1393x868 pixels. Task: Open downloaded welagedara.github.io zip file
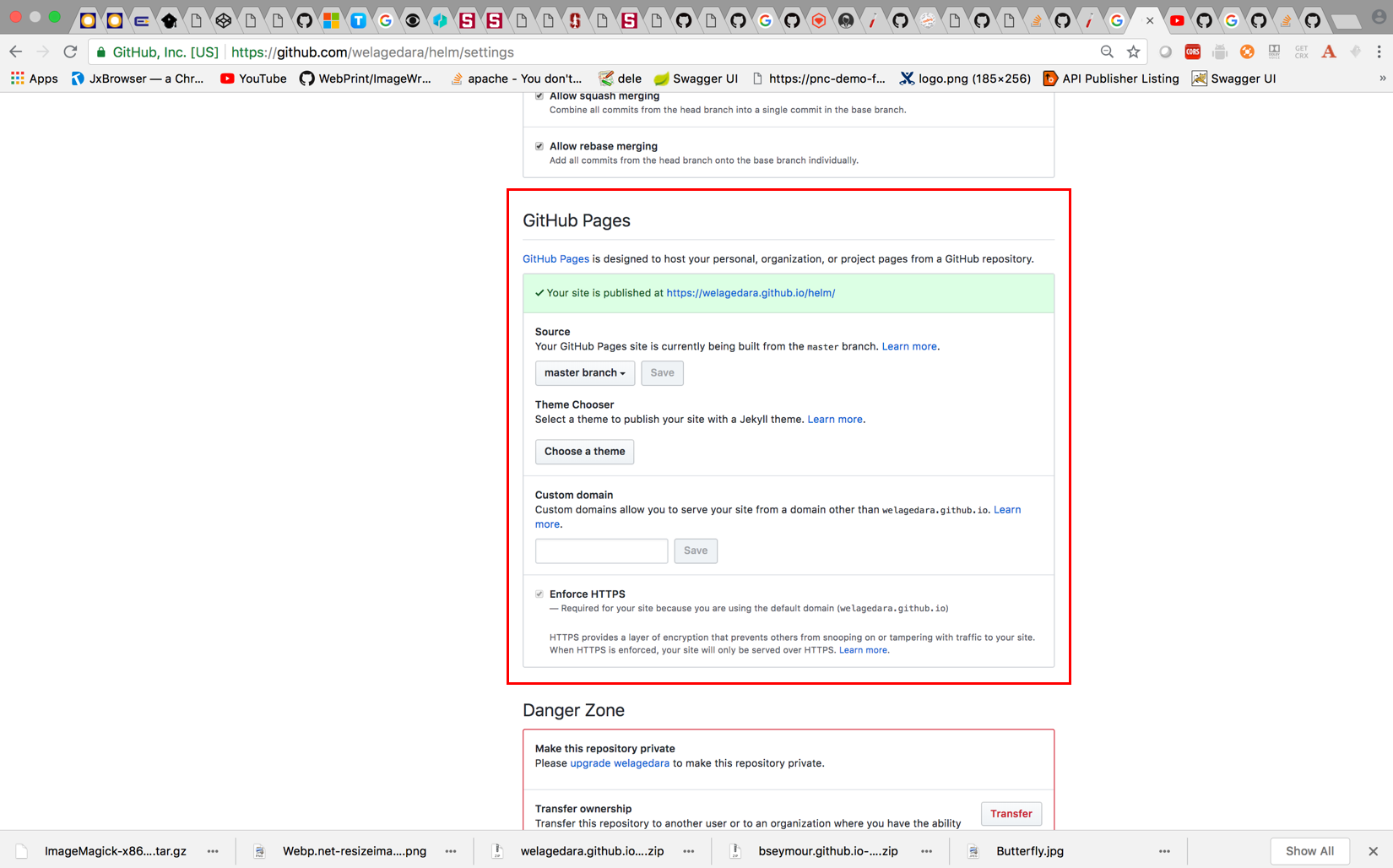coord(579,851)
